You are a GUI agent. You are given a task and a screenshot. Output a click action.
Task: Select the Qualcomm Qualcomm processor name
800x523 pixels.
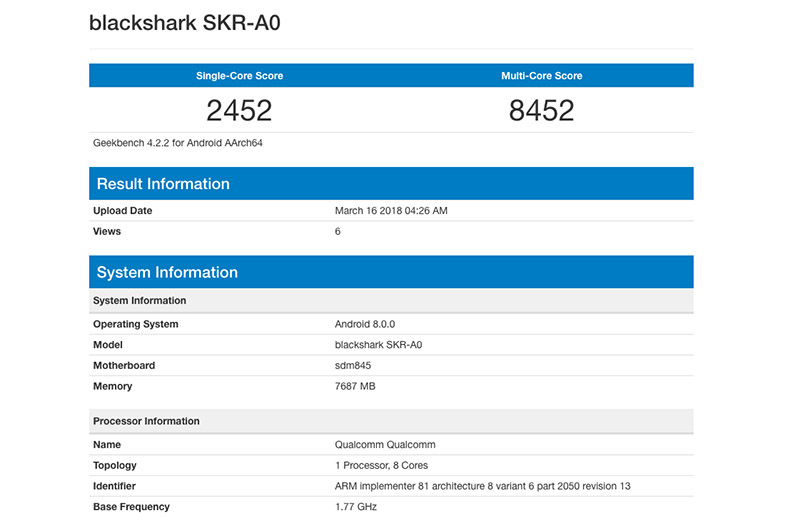[x=385, y=444]
